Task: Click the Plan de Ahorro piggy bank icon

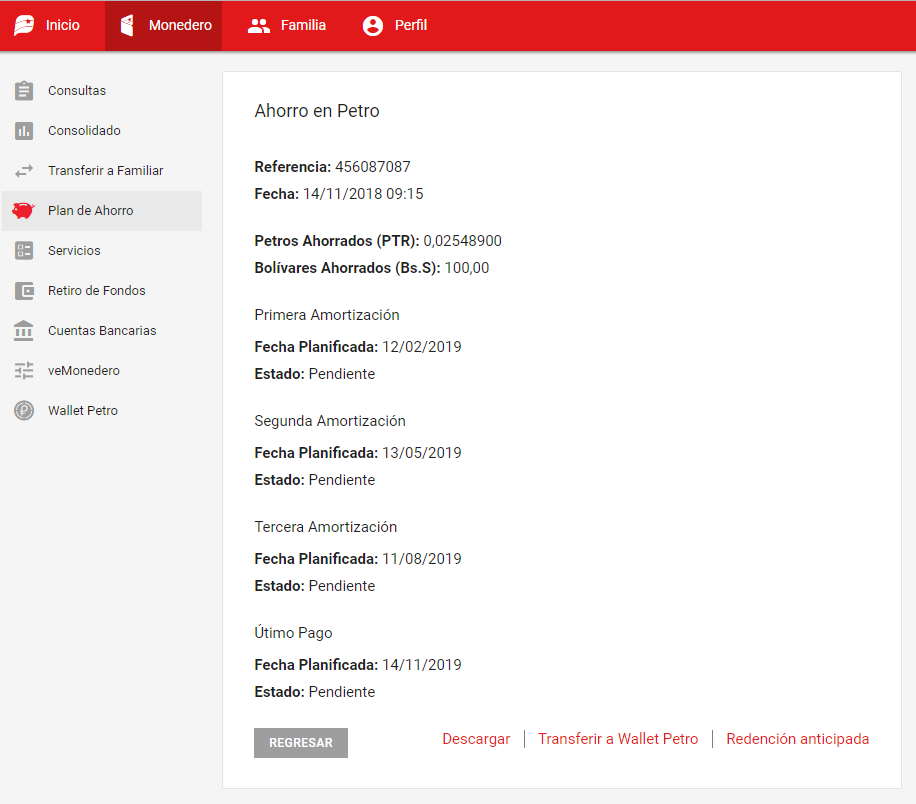Action: click(24, 211)
